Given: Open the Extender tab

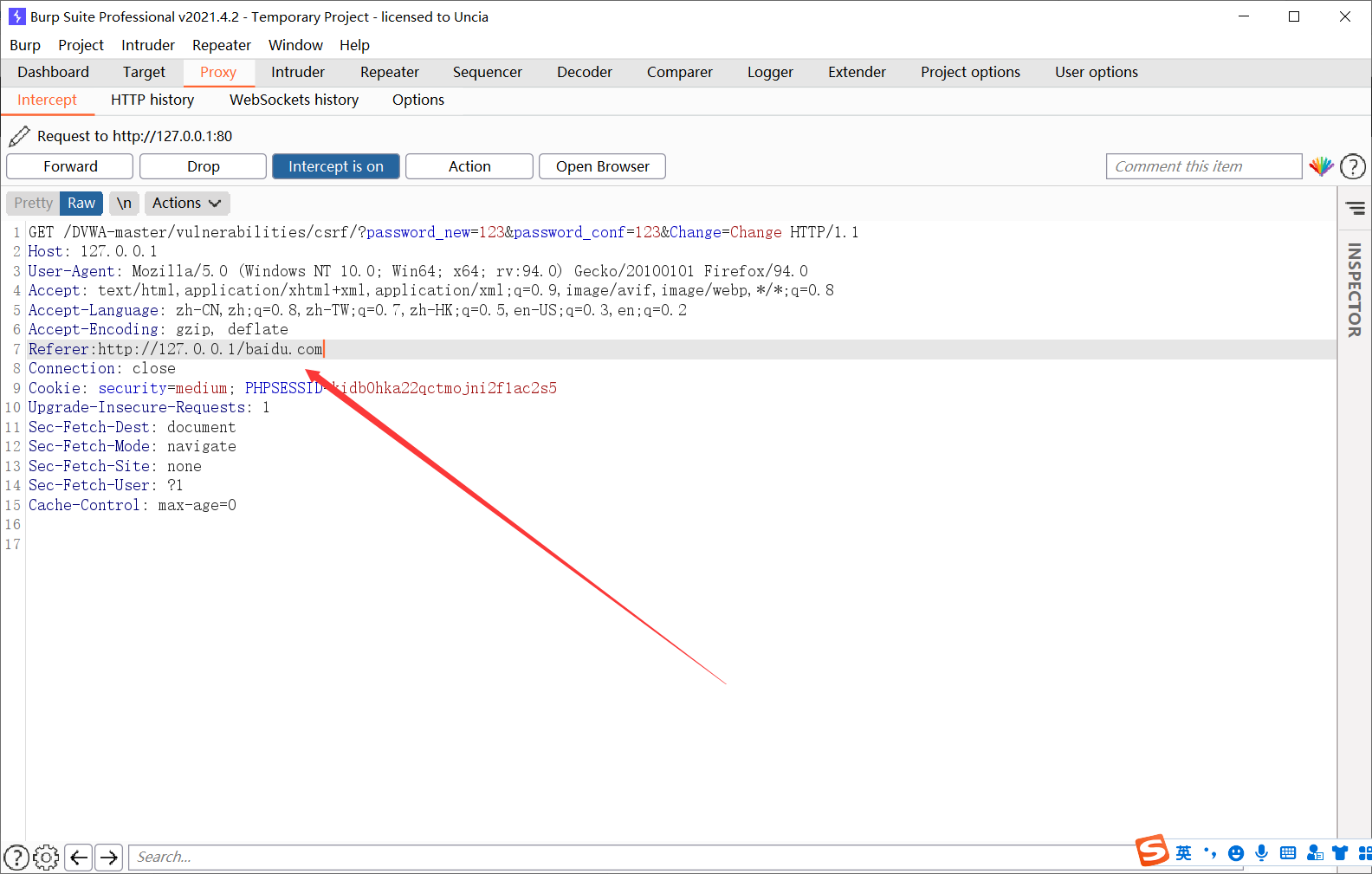Looking at the screenshot, I should click(x=857, y=72).
